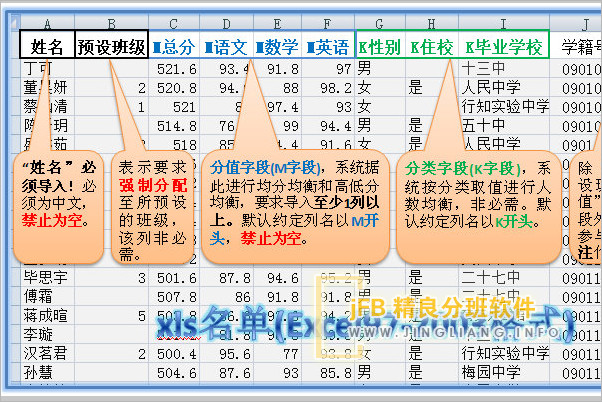Select column A header
The image size is (602, 402).
47,24
